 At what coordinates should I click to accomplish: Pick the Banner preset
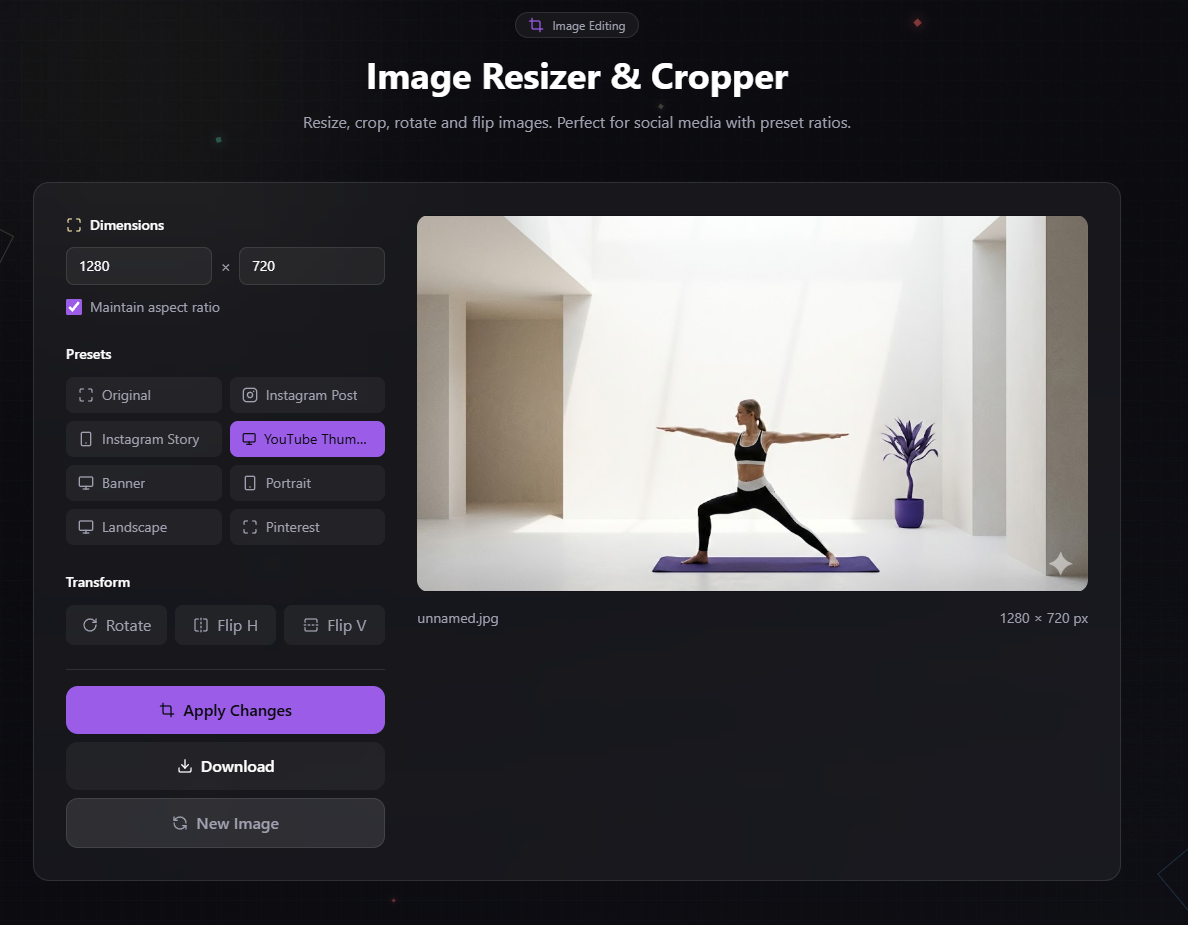pos(144,483)
